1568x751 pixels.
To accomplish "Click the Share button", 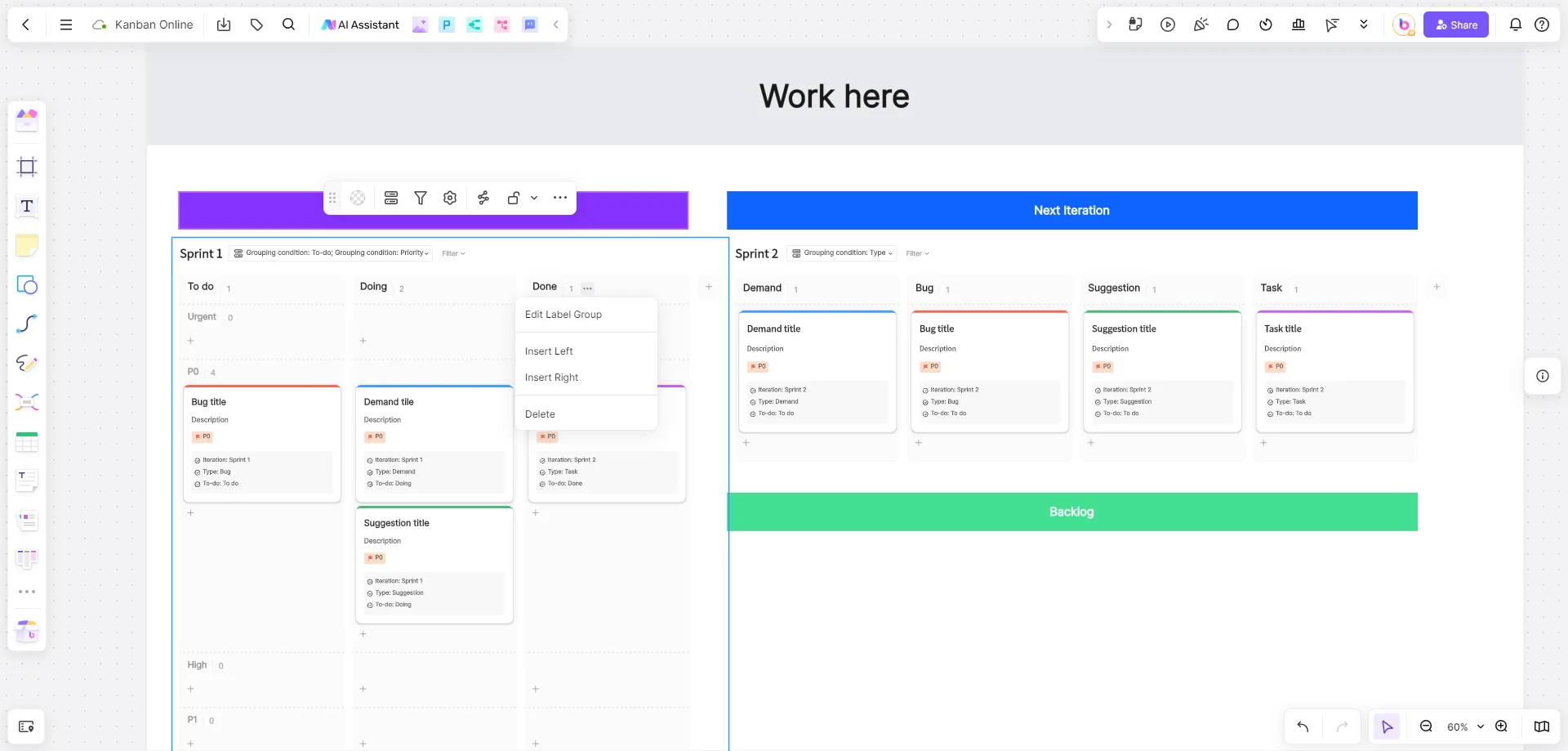I will tap(1456, 25).
